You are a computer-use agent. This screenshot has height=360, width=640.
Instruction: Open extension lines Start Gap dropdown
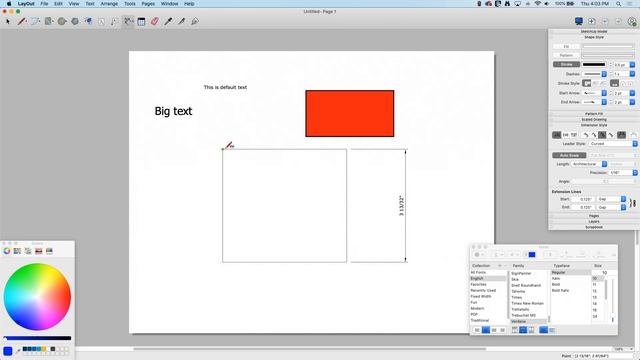point(611,199)
